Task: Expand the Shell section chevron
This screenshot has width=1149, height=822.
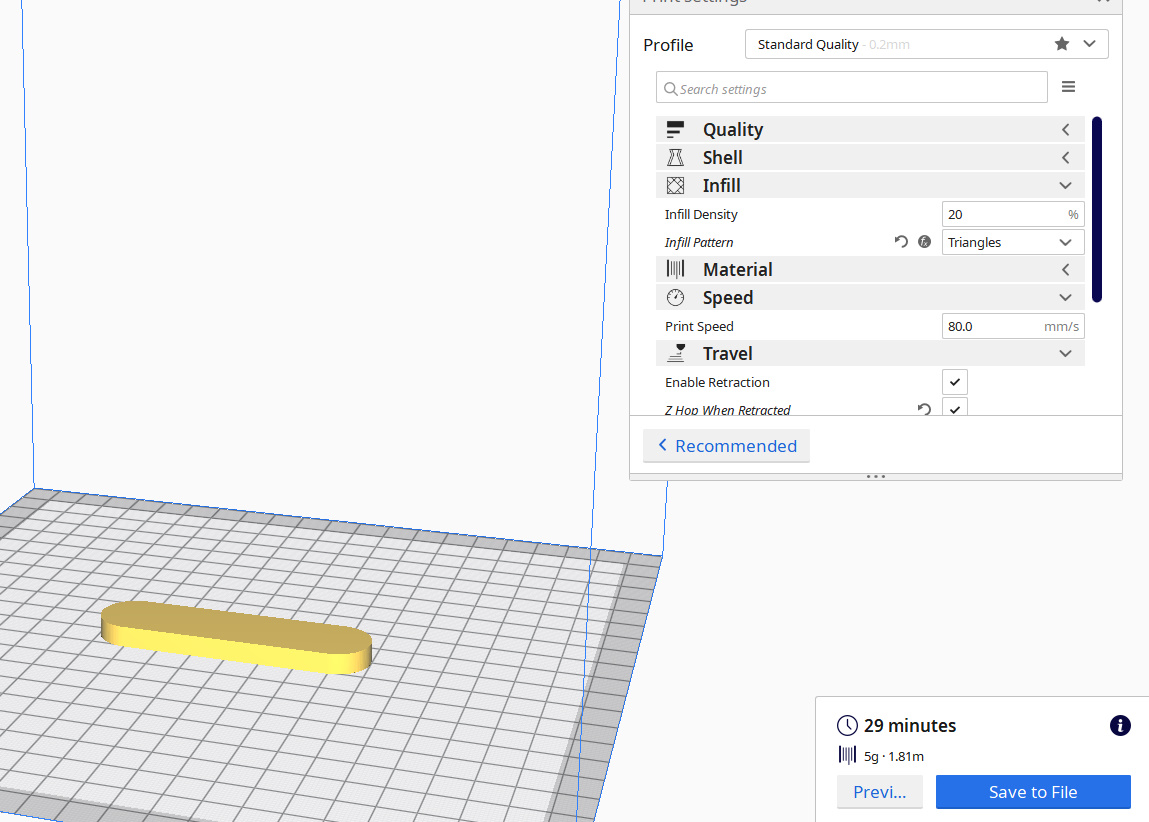Action: click(1065, 158)
